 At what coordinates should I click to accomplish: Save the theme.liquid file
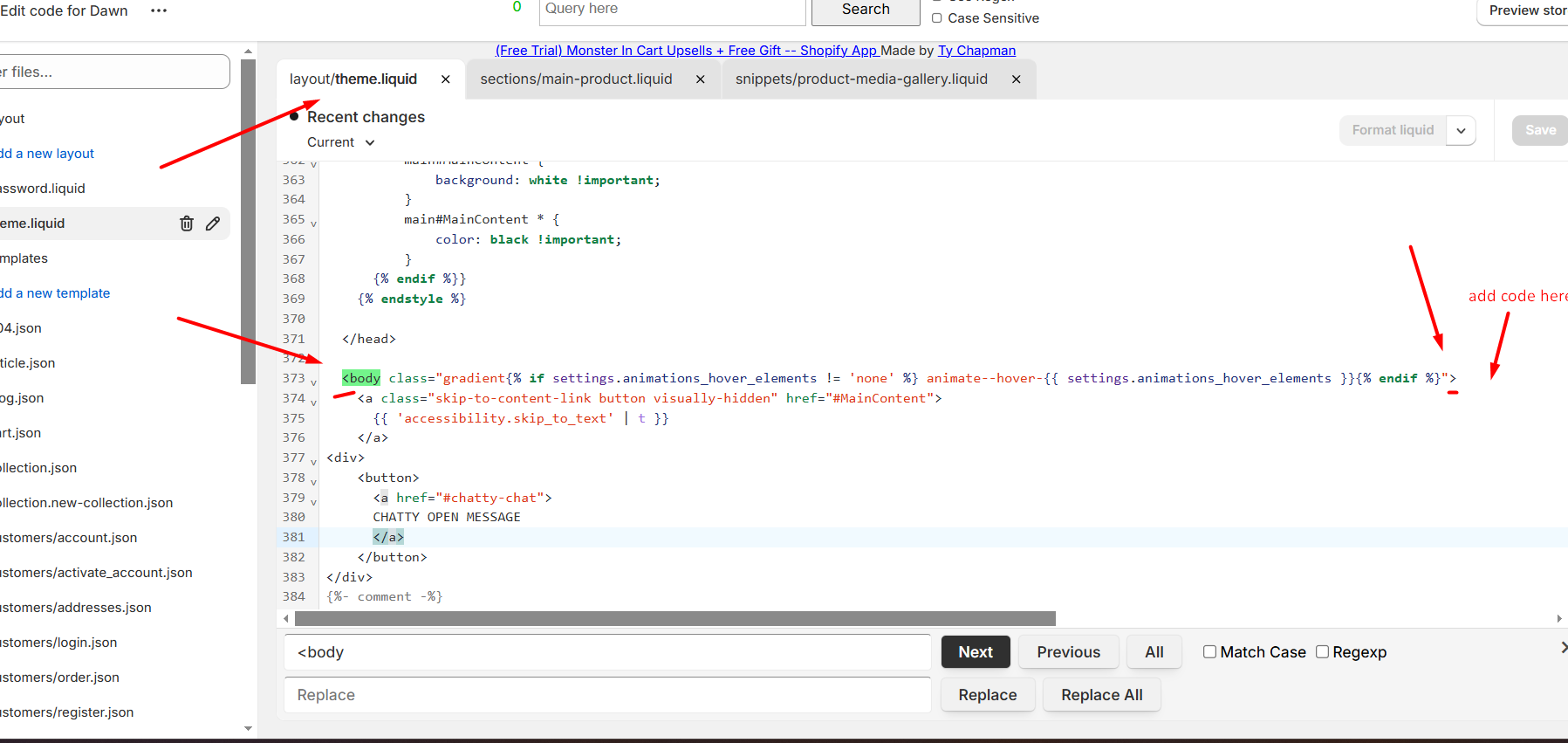(x=1540, y=131)
